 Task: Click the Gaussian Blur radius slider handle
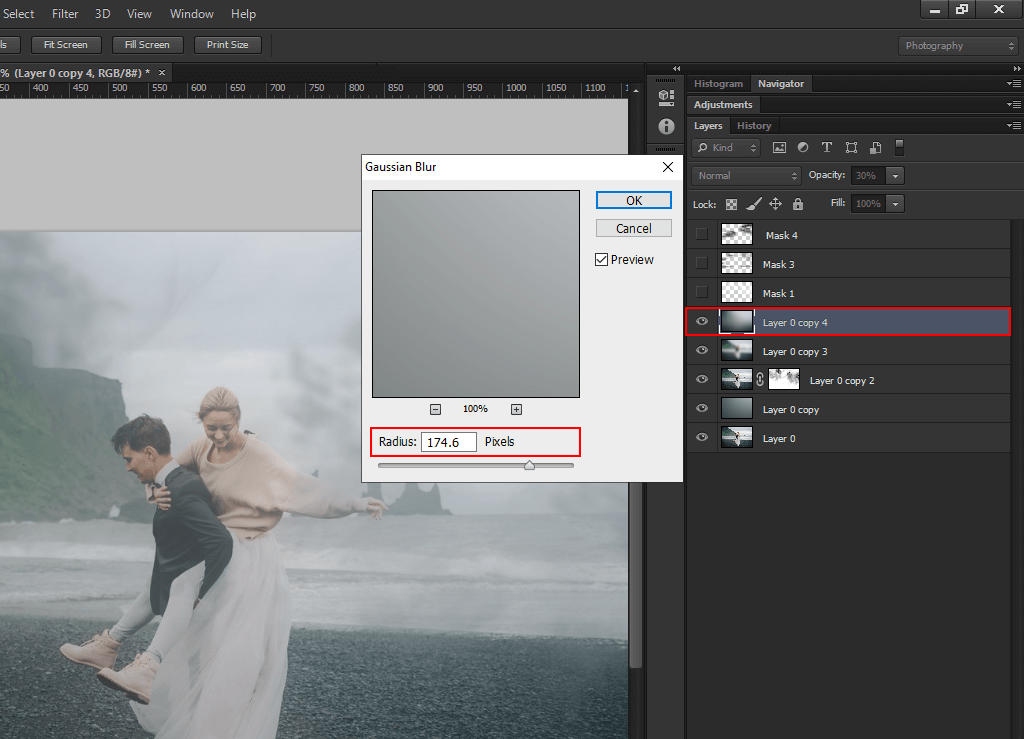pos(530,465)
